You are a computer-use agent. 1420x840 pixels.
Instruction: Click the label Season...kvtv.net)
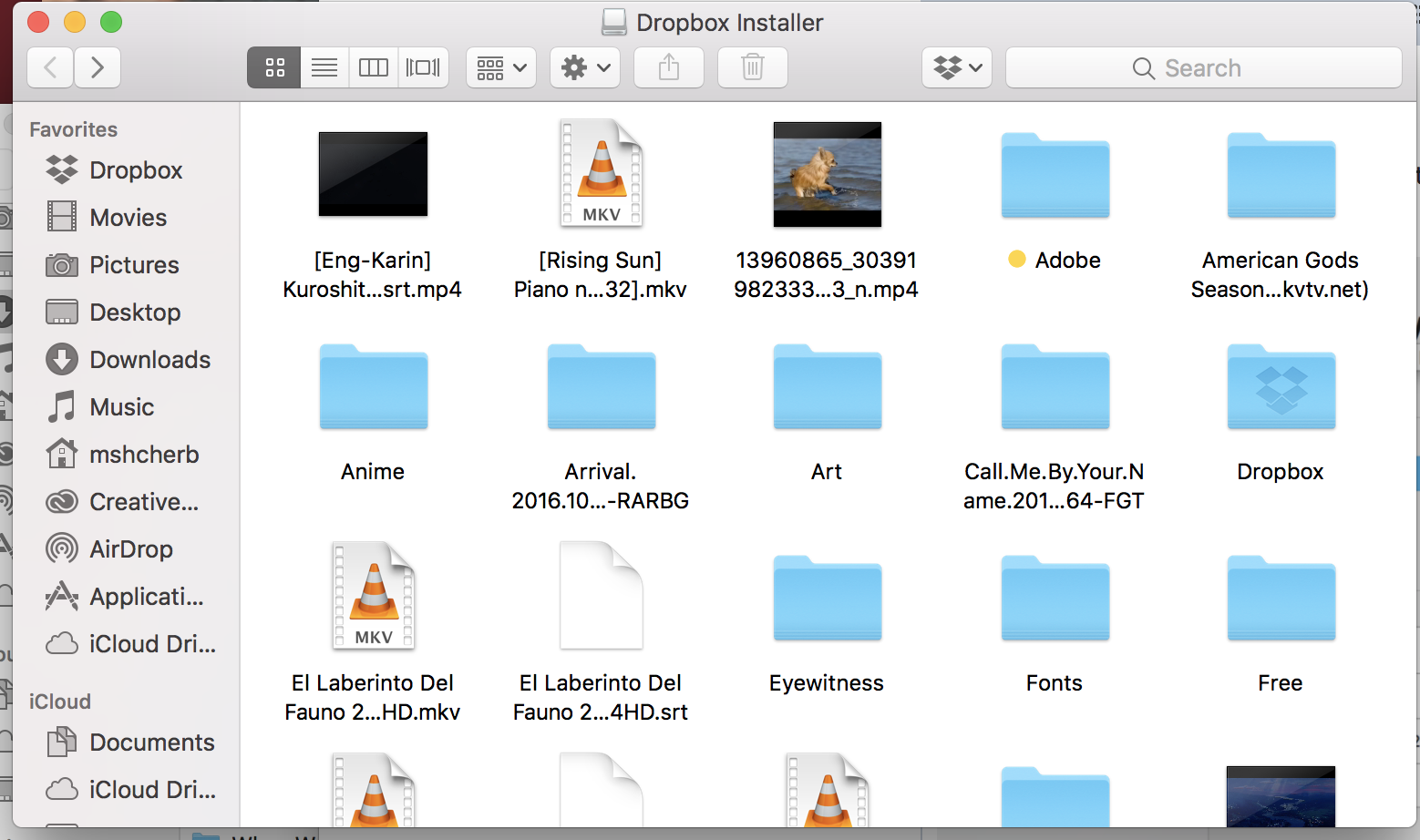1281,290
